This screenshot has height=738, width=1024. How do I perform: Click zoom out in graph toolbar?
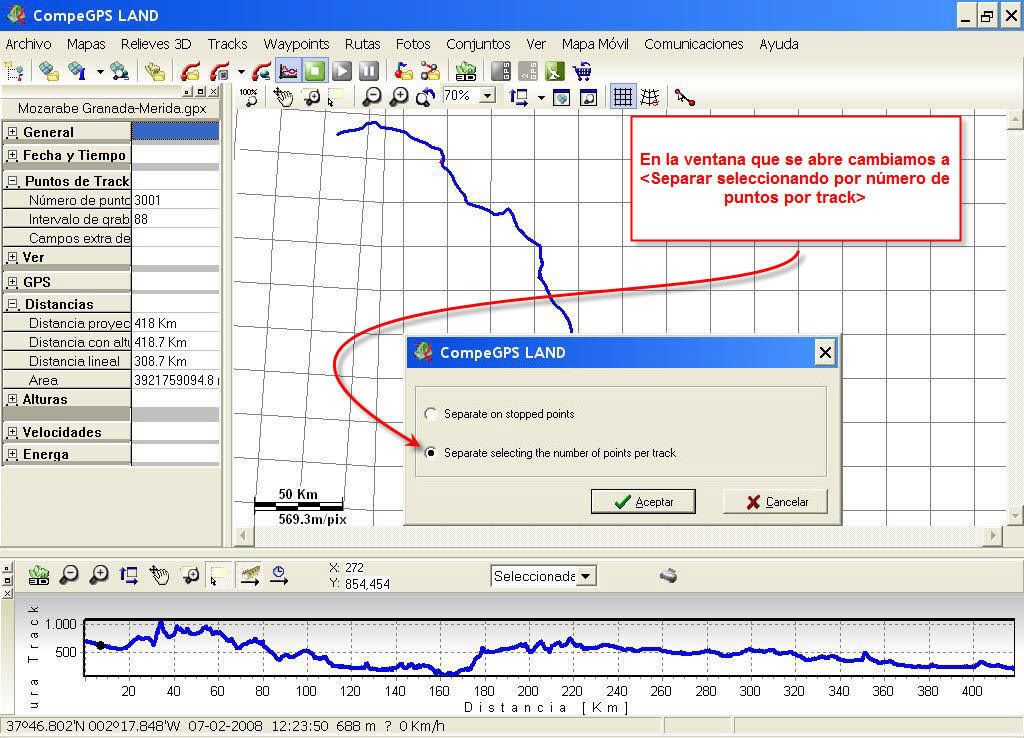pos(69,575)
